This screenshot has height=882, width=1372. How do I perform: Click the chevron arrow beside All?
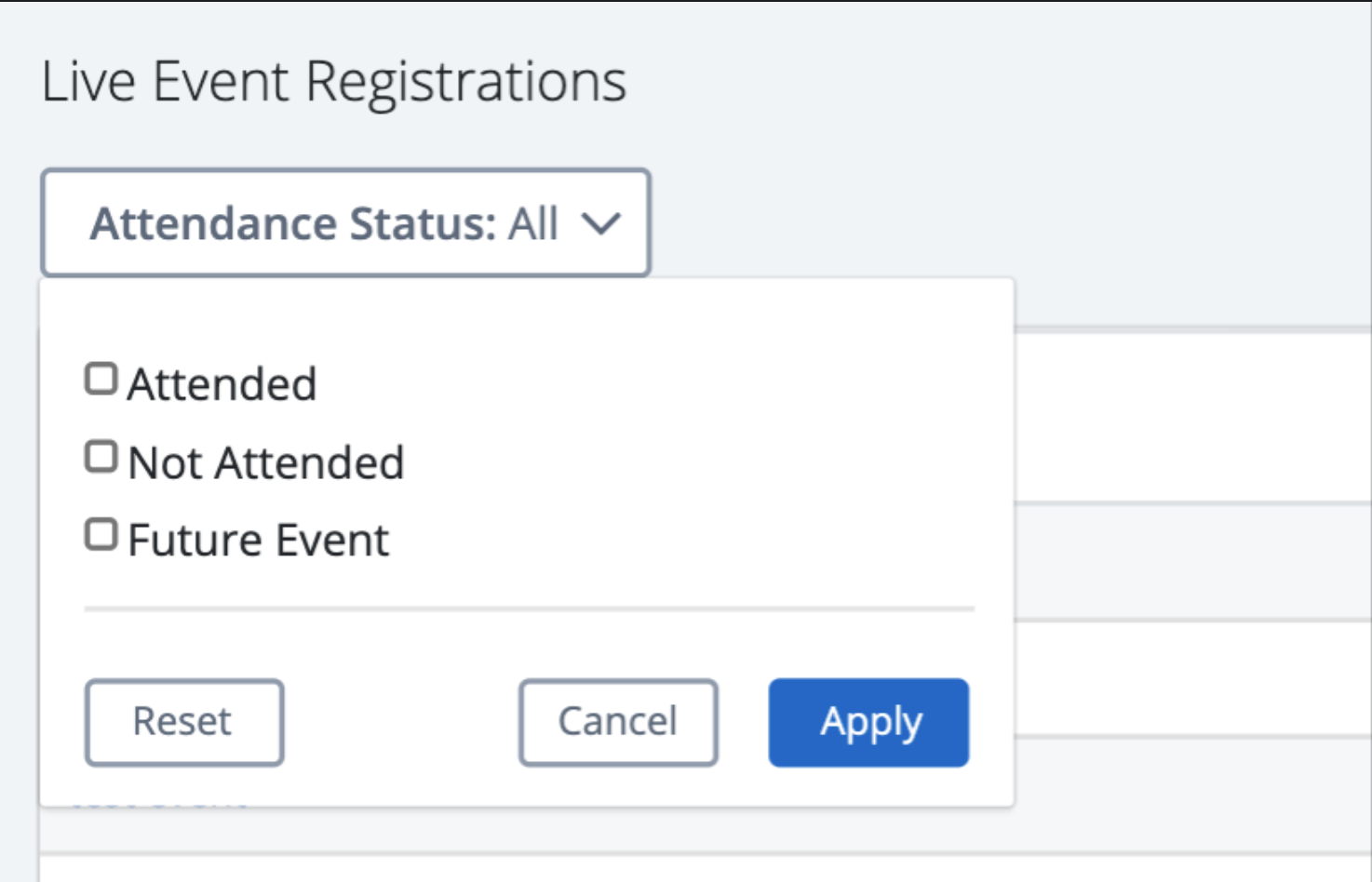[x=600, y=224]
